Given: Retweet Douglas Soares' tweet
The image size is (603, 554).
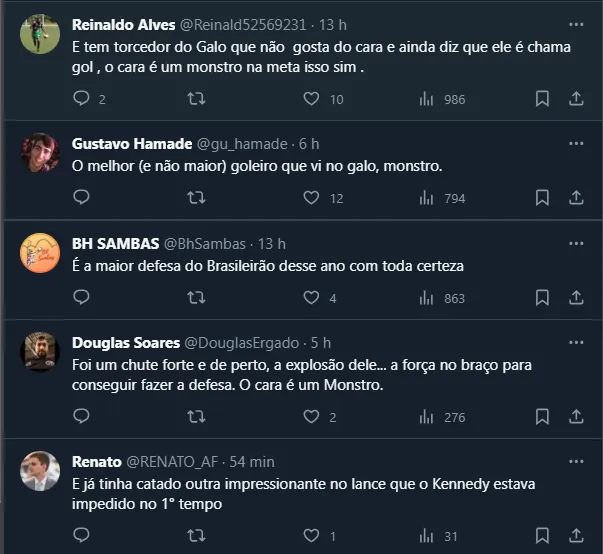Looking at the screenshot, I should 196,417.
